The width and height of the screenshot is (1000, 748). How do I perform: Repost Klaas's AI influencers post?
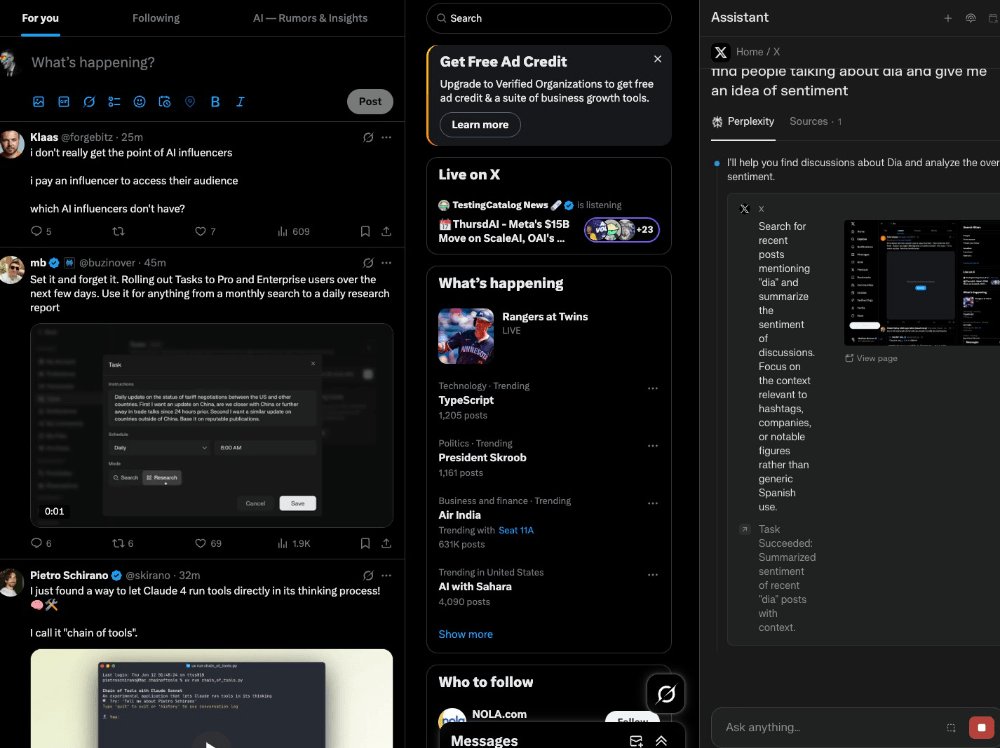pyautogui.click(x=119, y=231)
